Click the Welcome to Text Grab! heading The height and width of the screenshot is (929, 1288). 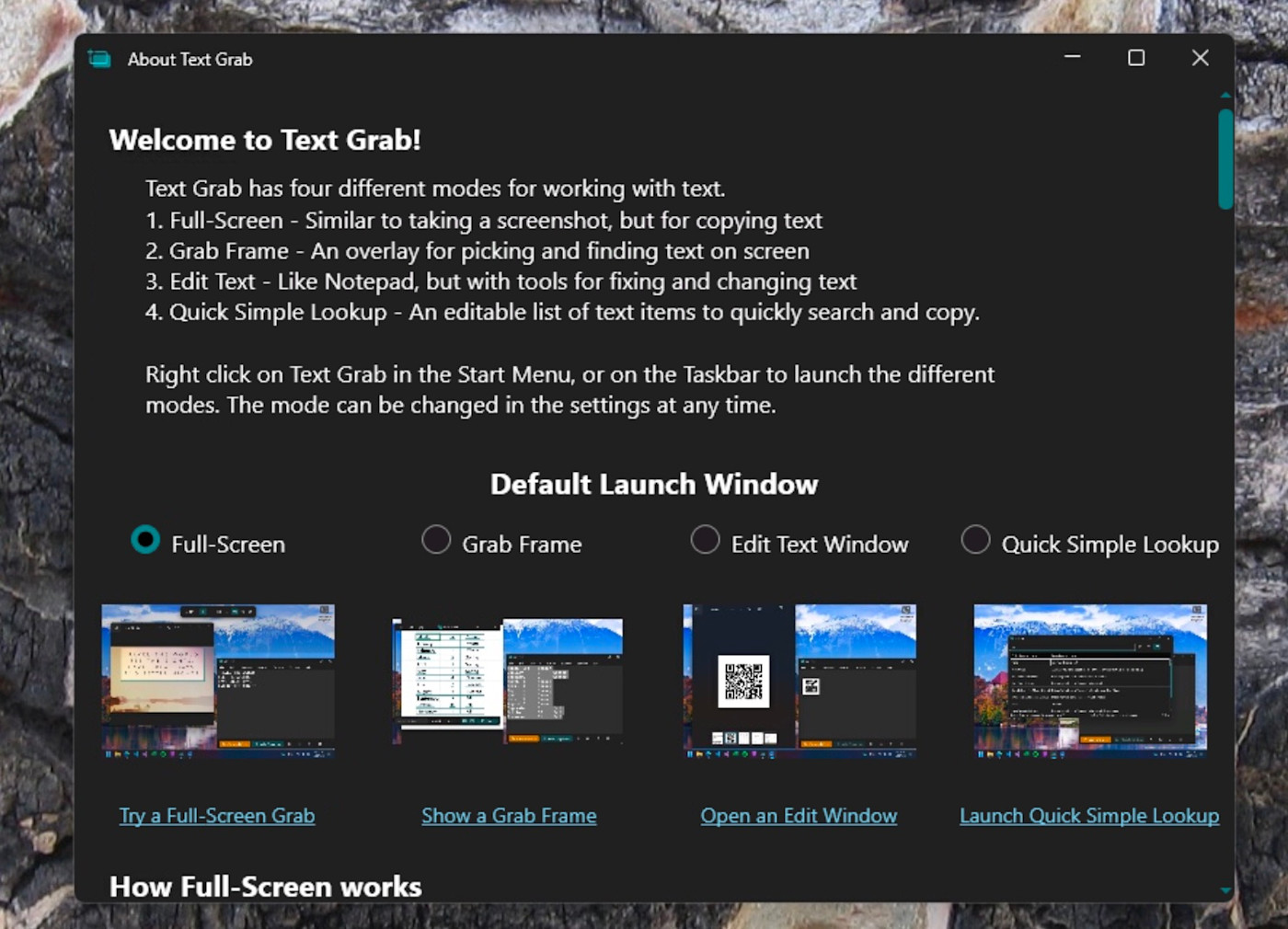265,140
